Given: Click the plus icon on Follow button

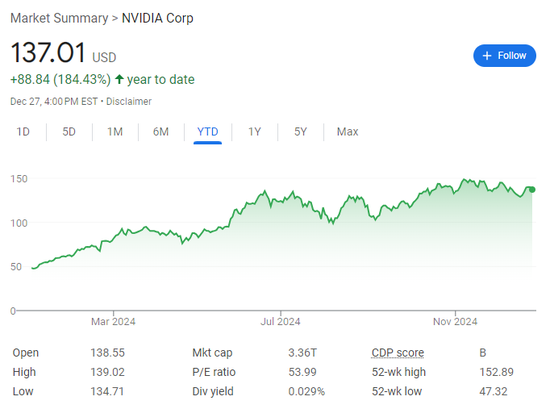Looking at the screenshot, I should 487,55.
